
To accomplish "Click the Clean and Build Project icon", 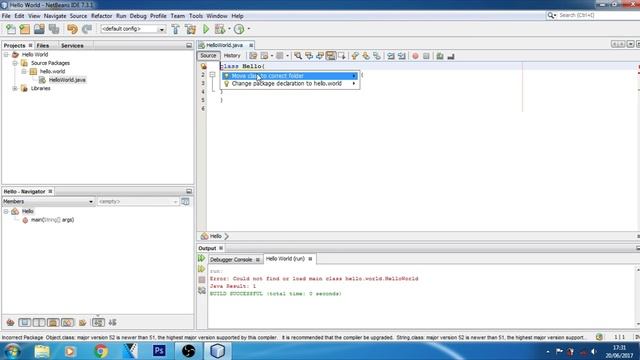I will pos(190,29).
